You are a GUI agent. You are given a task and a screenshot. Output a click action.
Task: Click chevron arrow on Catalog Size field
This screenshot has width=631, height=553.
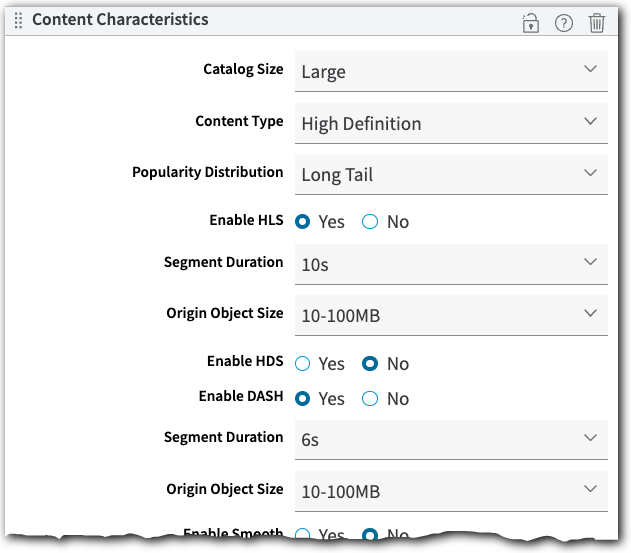(x=590, y=70)
